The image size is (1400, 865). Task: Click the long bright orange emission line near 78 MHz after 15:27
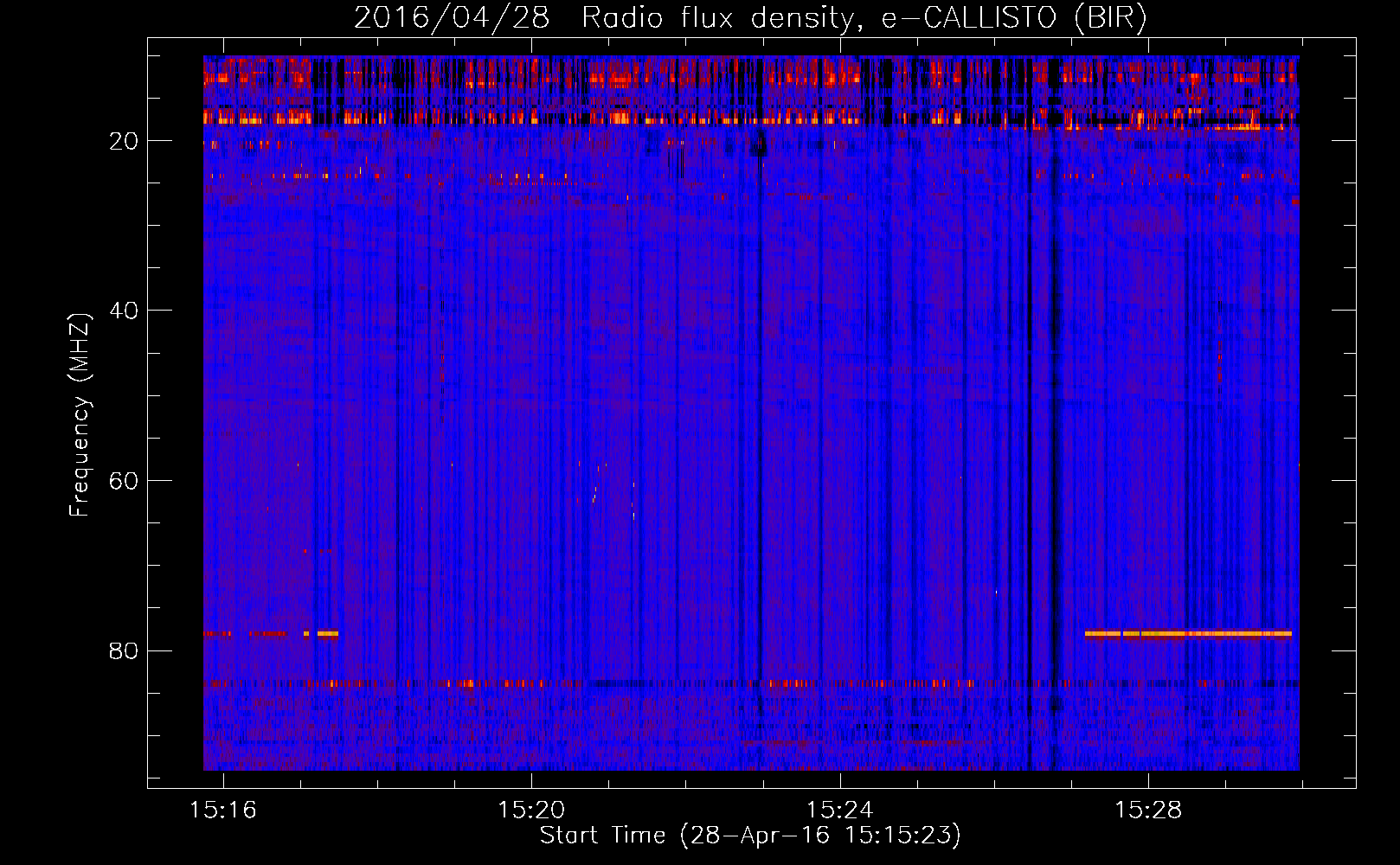(1188, 634)
